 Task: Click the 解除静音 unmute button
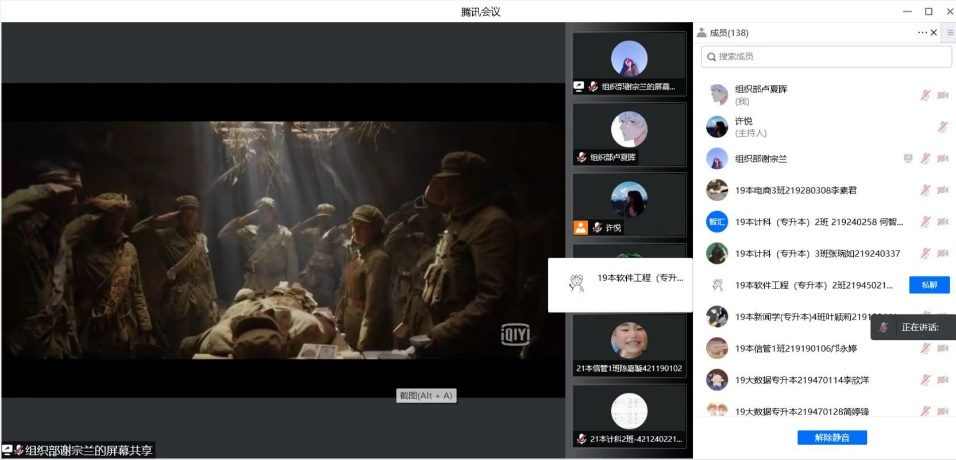pos(832,437)
